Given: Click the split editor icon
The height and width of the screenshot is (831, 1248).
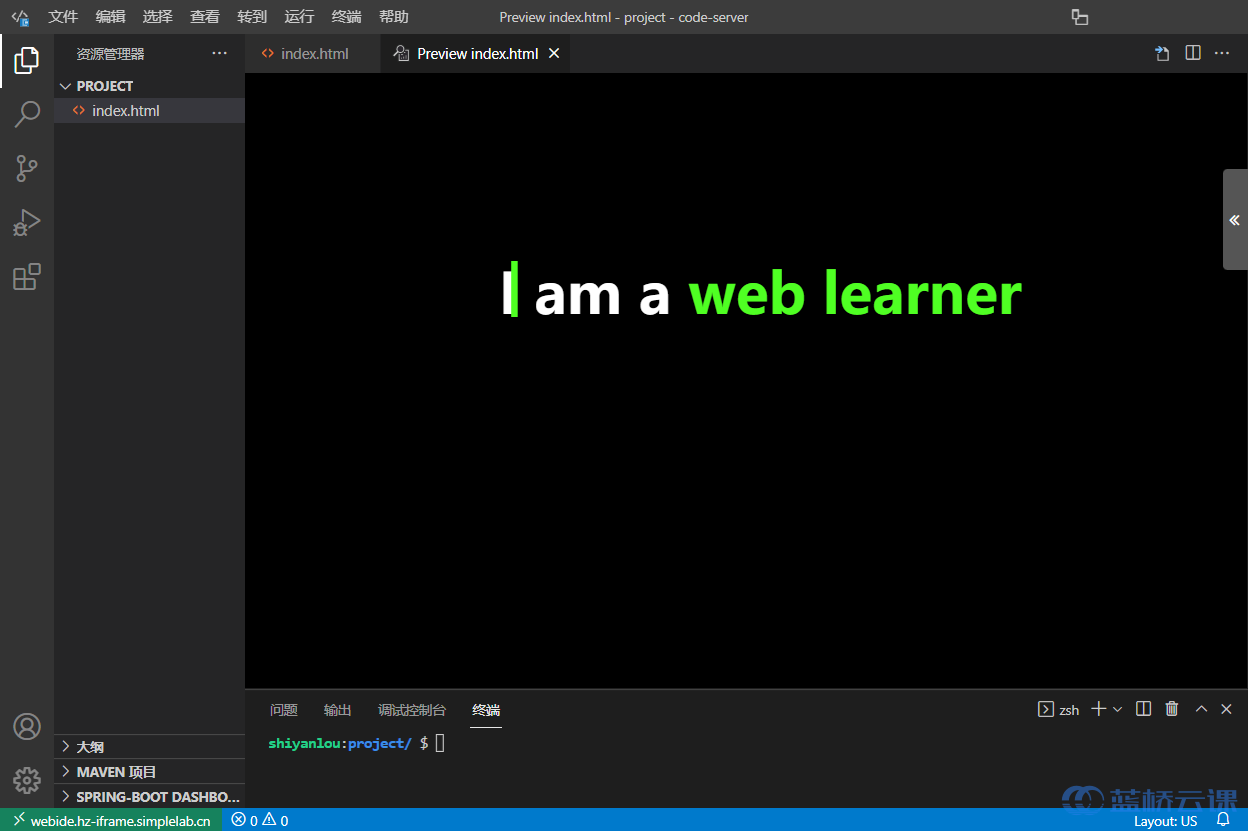Looking at the screenshot, I should [1193, 53].
